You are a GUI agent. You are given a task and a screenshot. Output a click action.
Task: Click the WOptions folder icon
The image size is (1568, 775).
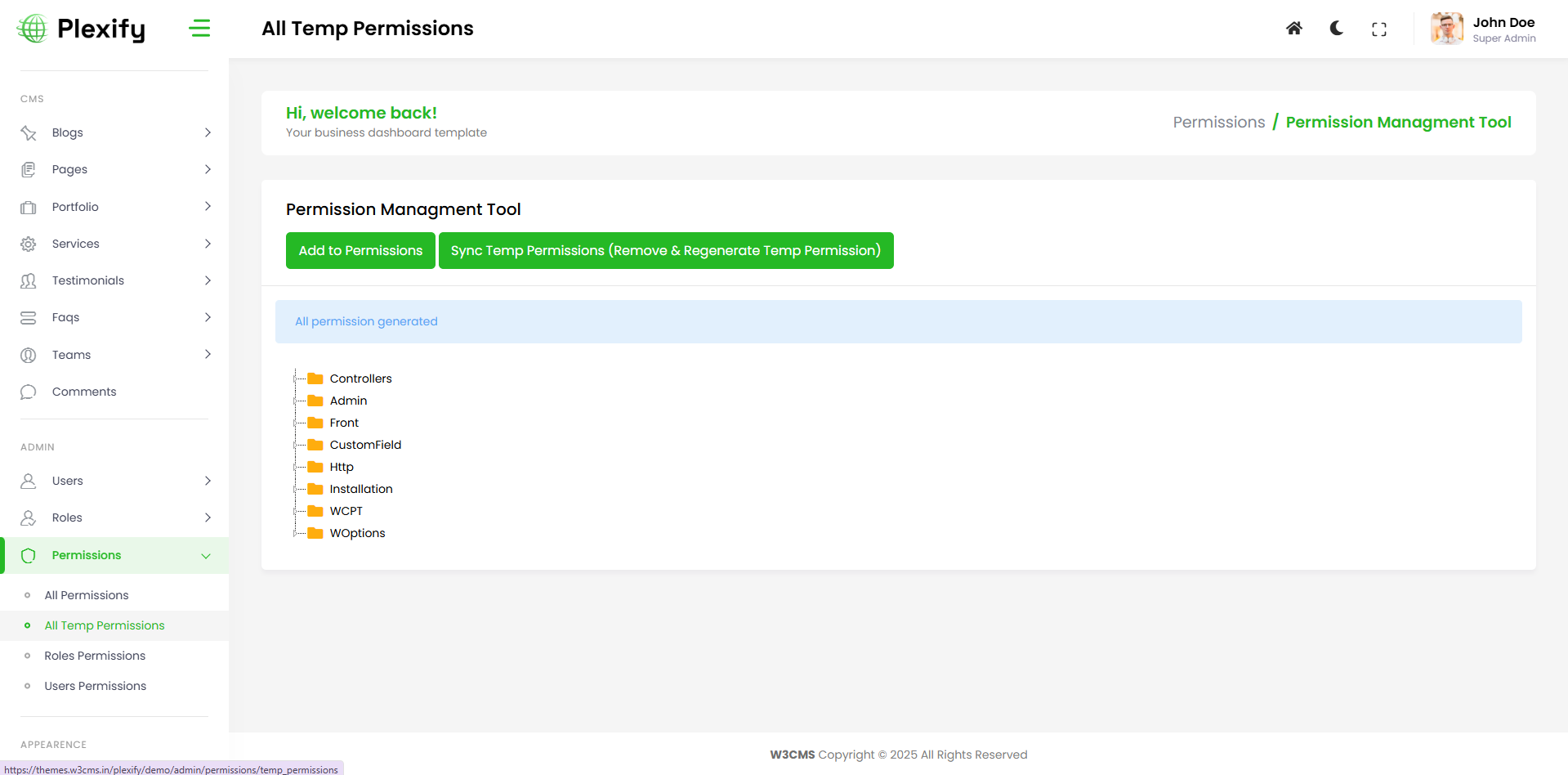(x=315, y=533)
